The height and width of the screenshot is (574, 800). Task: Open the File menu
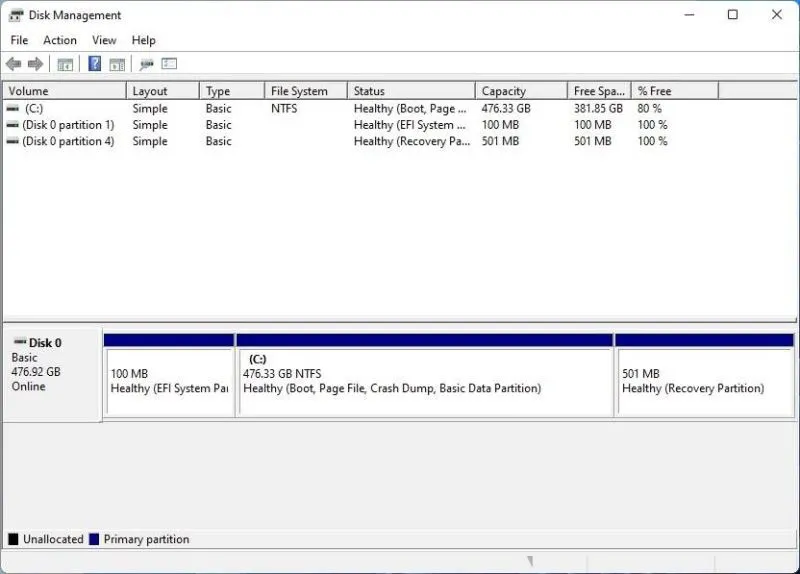point(19,40)
